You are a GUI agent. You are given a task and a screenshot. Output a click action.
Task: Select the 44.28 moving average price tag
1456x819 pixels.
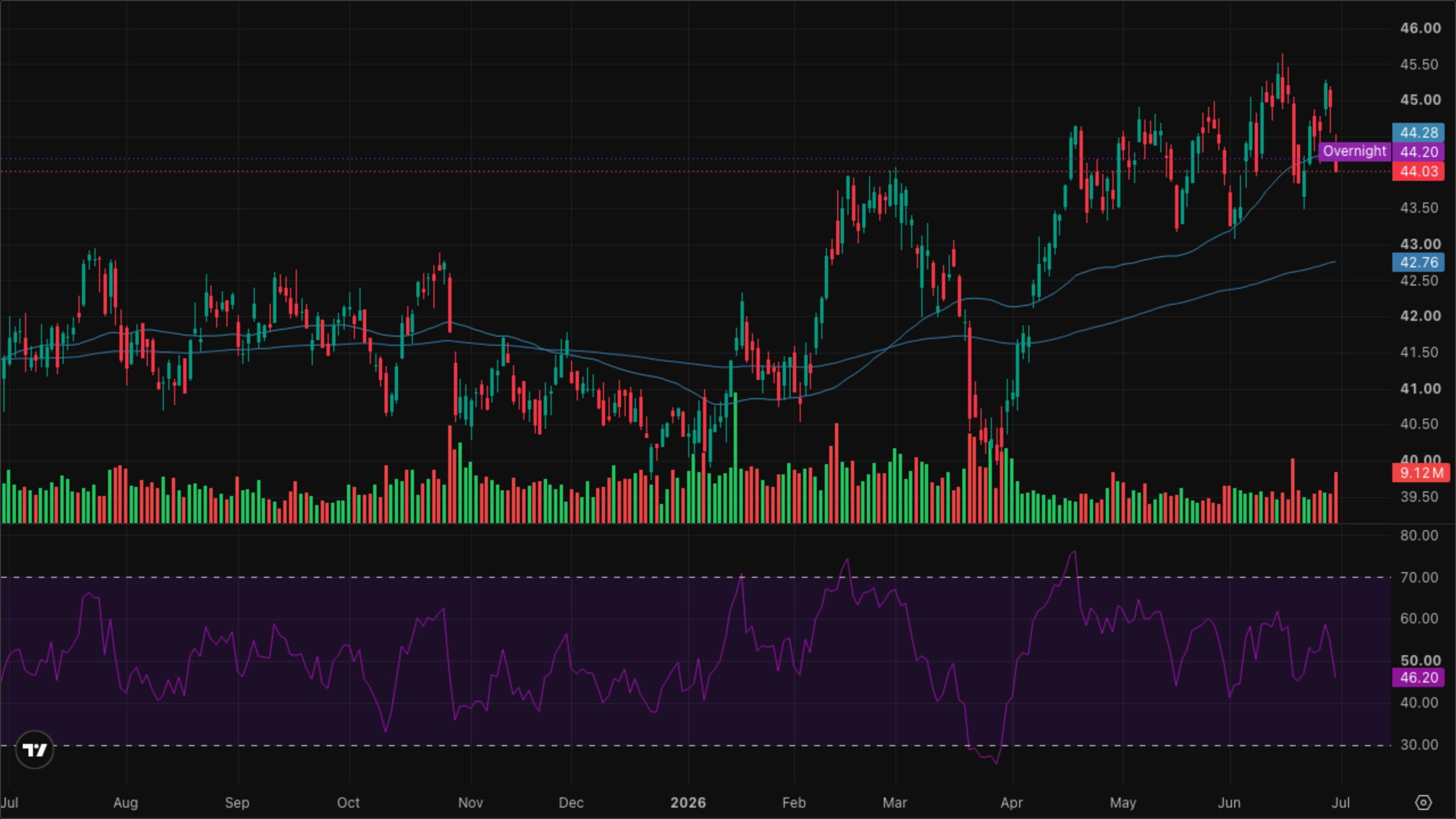1418,133
